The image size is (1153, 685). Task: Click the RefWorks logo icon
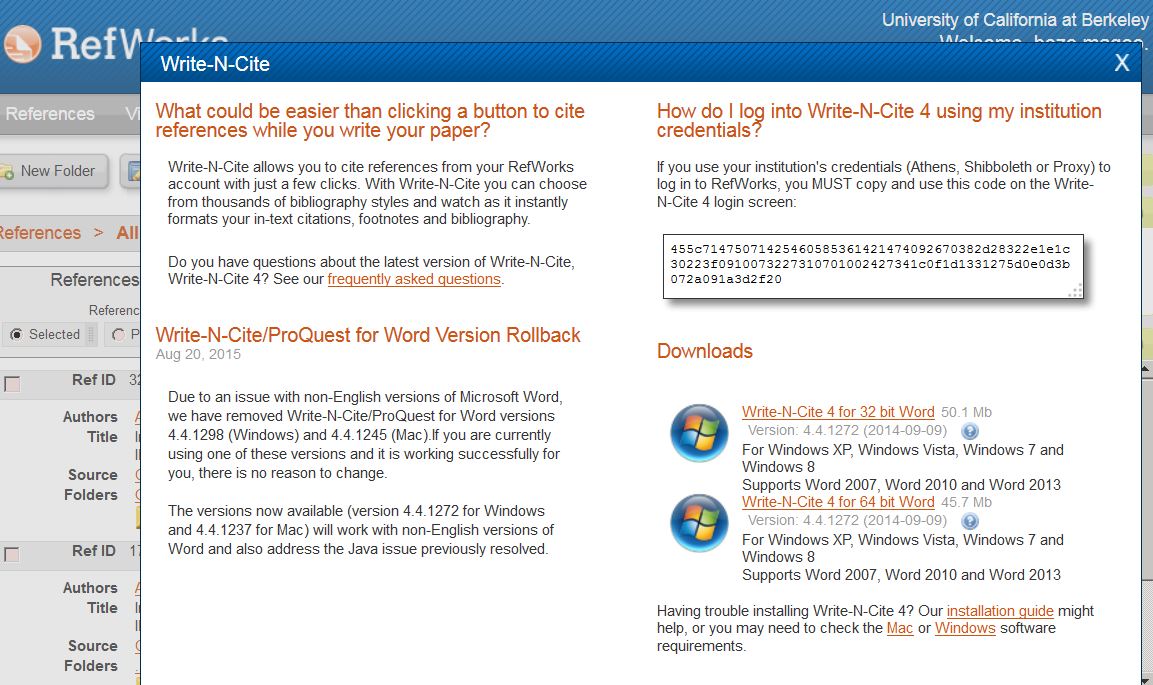pos(22,43)
